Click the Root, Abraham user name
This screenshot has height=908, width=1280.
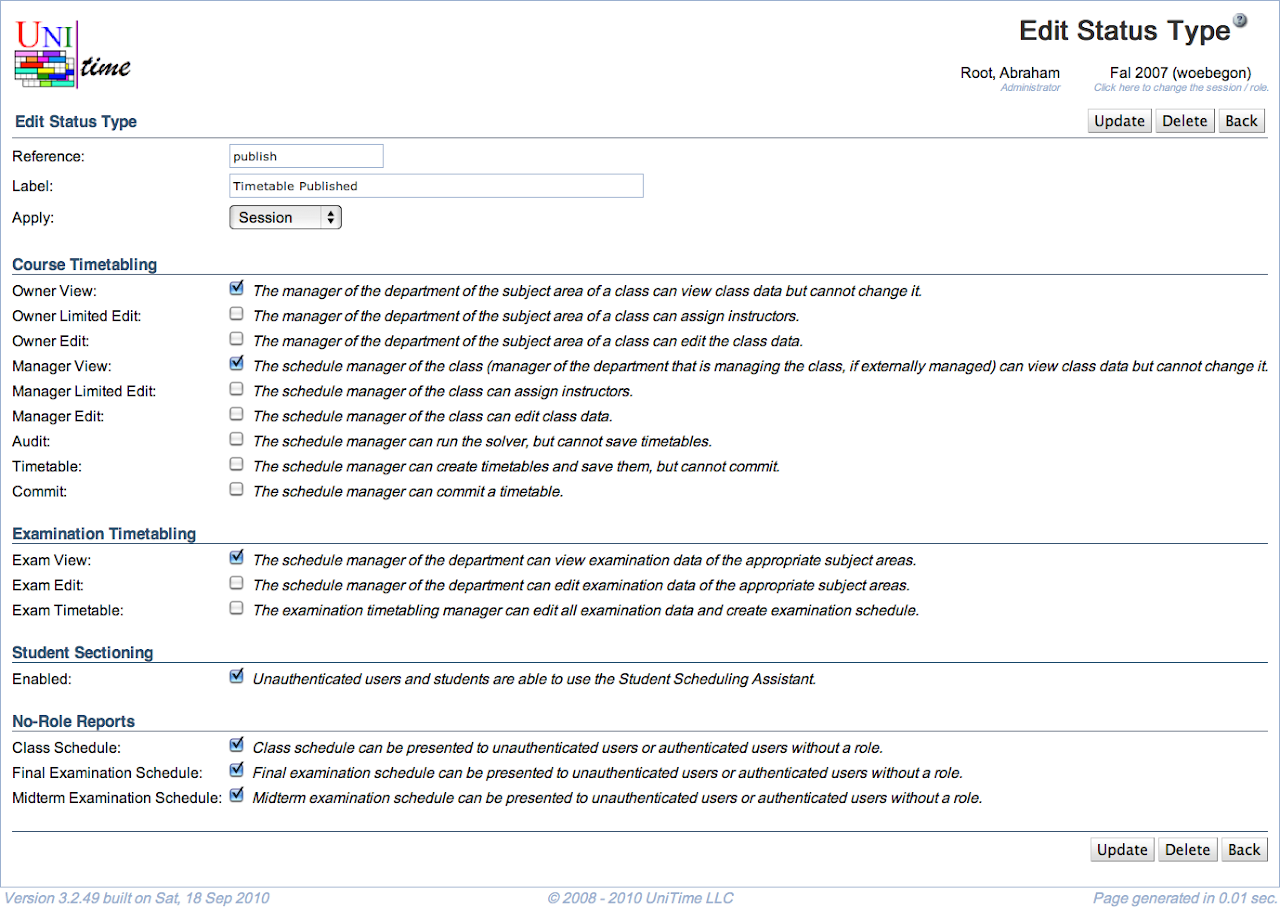1010,73
